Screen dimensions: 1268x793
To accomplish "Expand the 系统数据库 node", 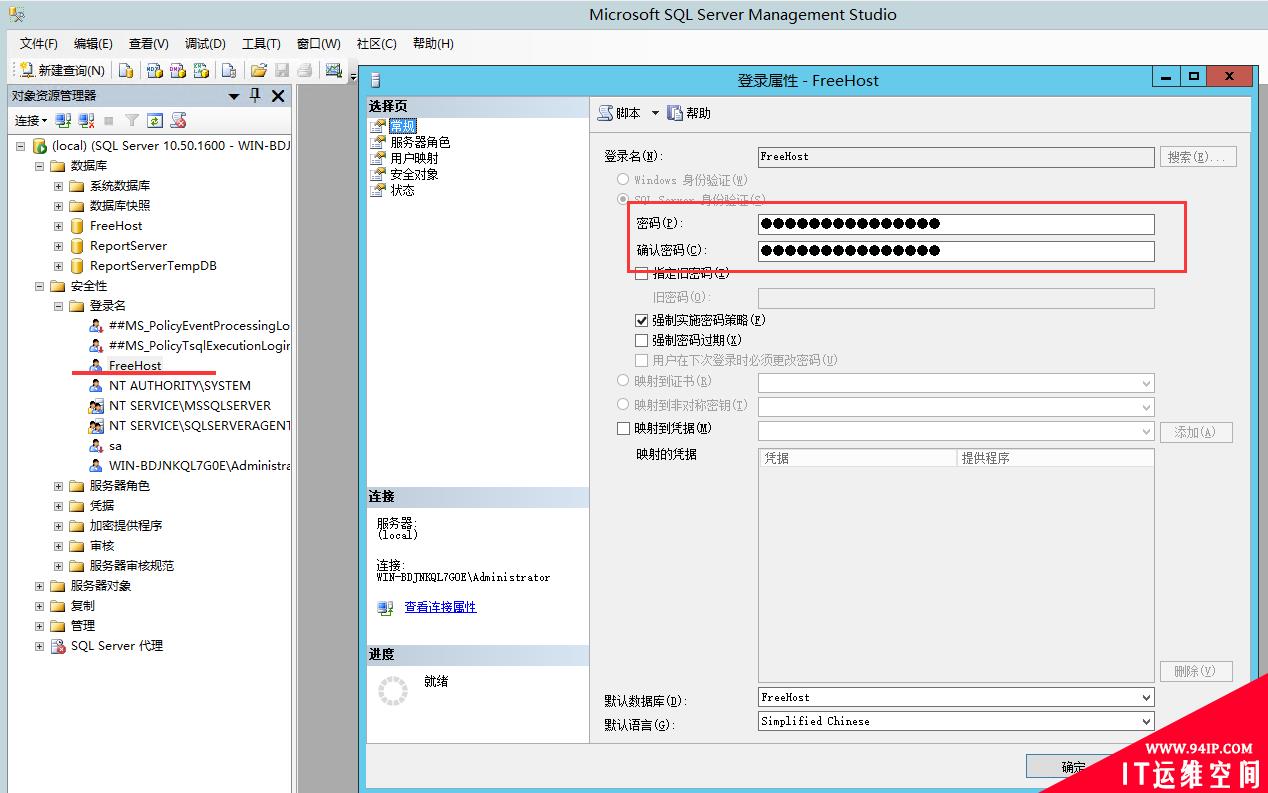I will 58,186.
